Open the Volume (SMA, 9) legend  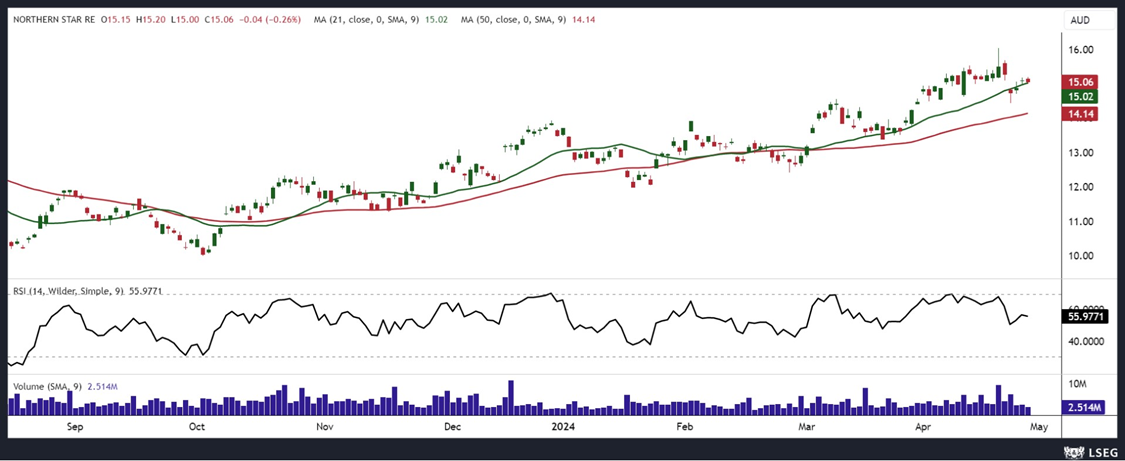(47, 386)
